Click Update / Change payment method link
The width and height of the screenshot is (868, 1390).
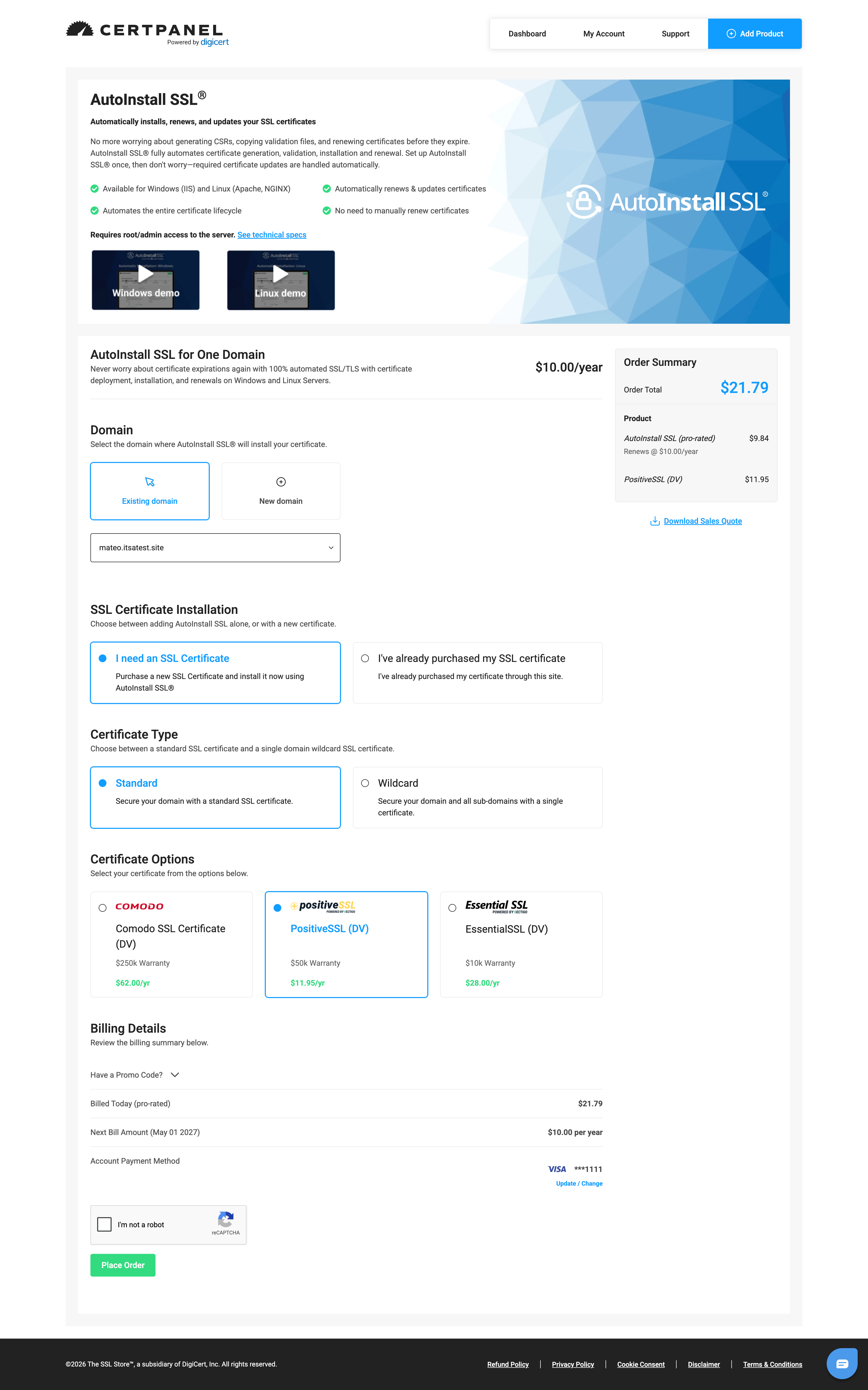(x=579, y=1183)
